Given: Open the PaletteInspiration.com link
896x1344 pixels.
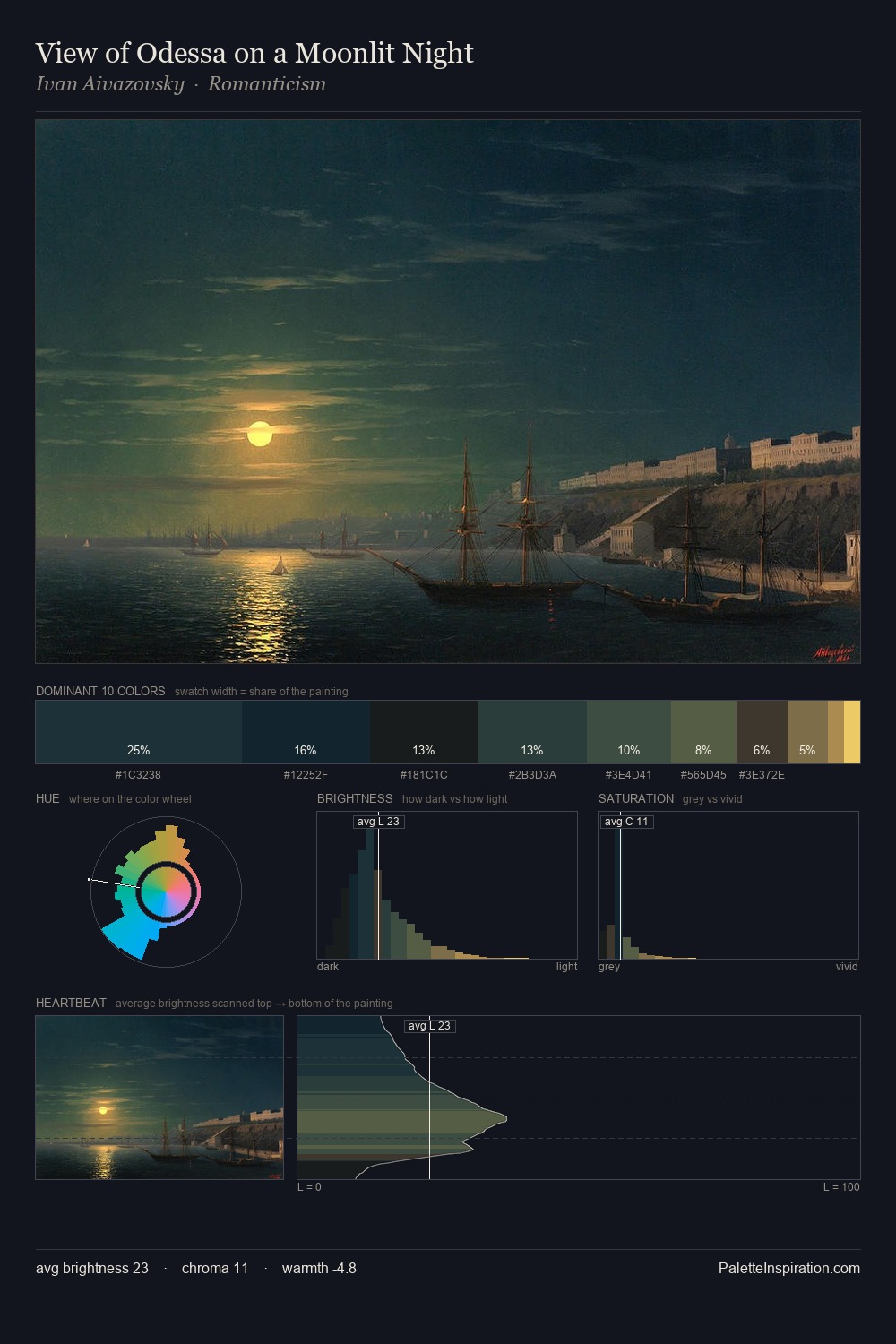Looking at the screenshot, I should (x=789, y=1269).
